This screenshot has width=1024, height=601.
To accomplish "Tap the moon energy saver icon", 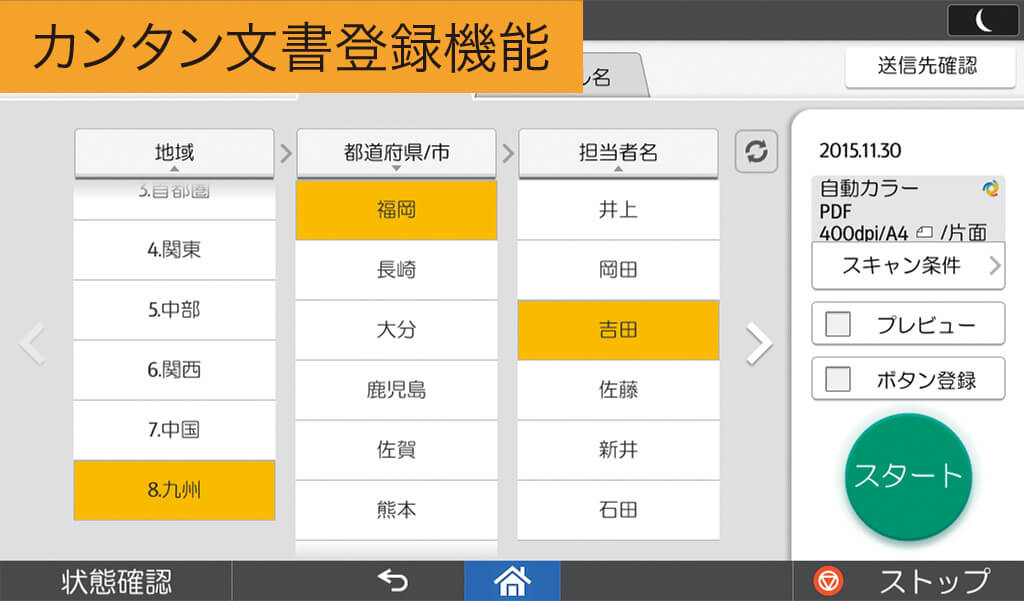I will point(983,20).
